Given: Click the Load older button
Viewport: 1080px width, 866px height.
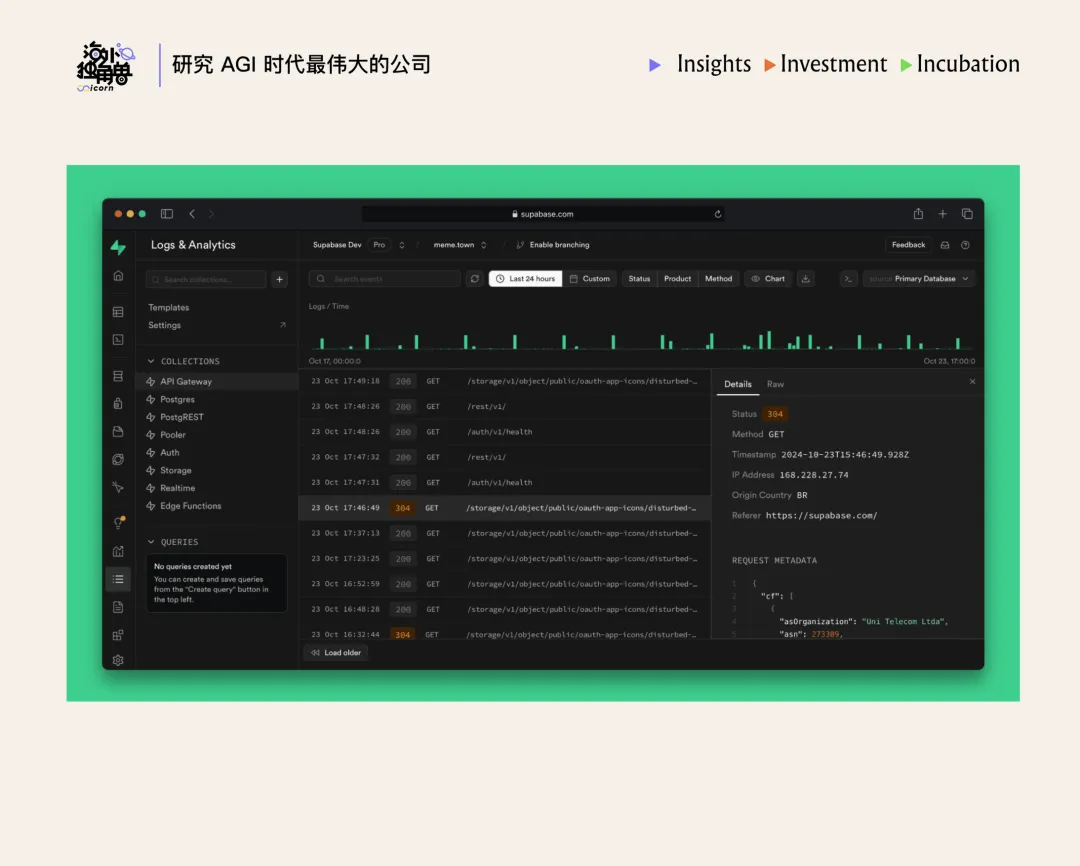Looking at the screenshot, I should [x=336, y=652].
